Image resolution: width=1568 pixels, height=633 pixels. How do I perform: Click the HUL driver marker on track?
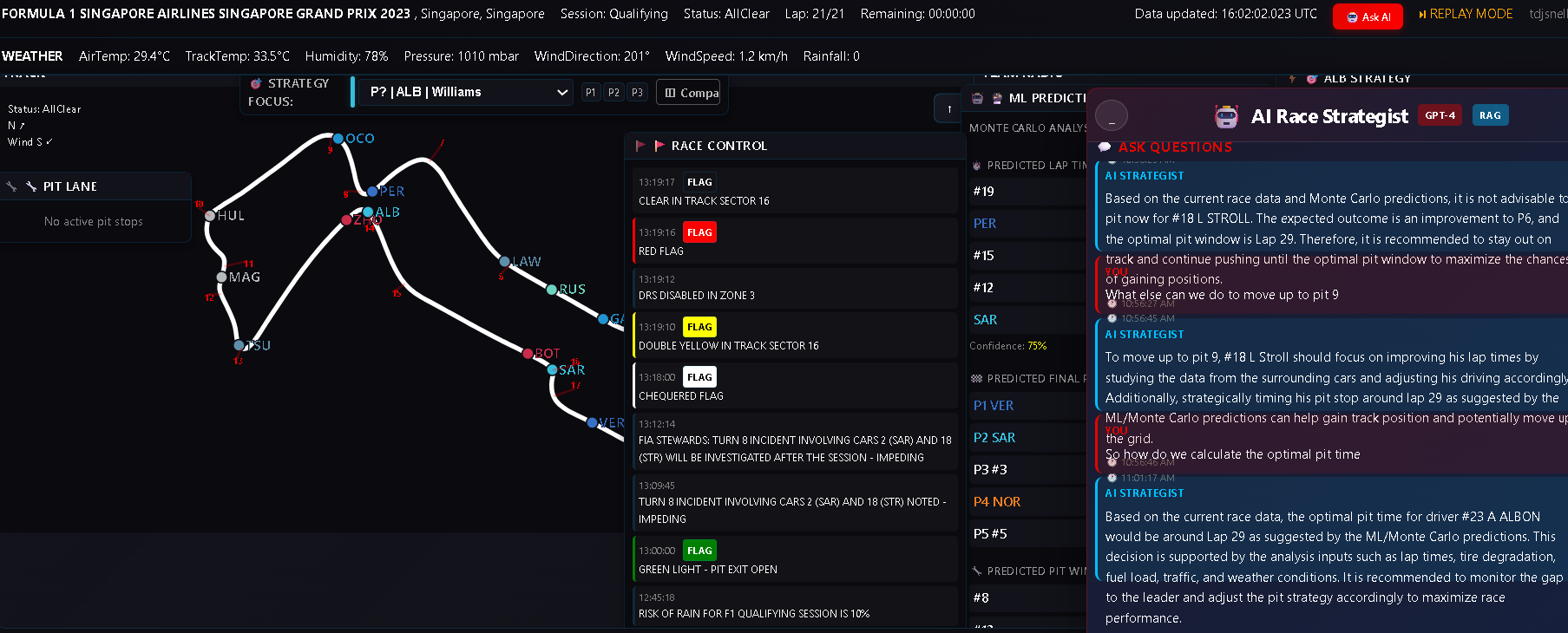click(x=210, y=215)
